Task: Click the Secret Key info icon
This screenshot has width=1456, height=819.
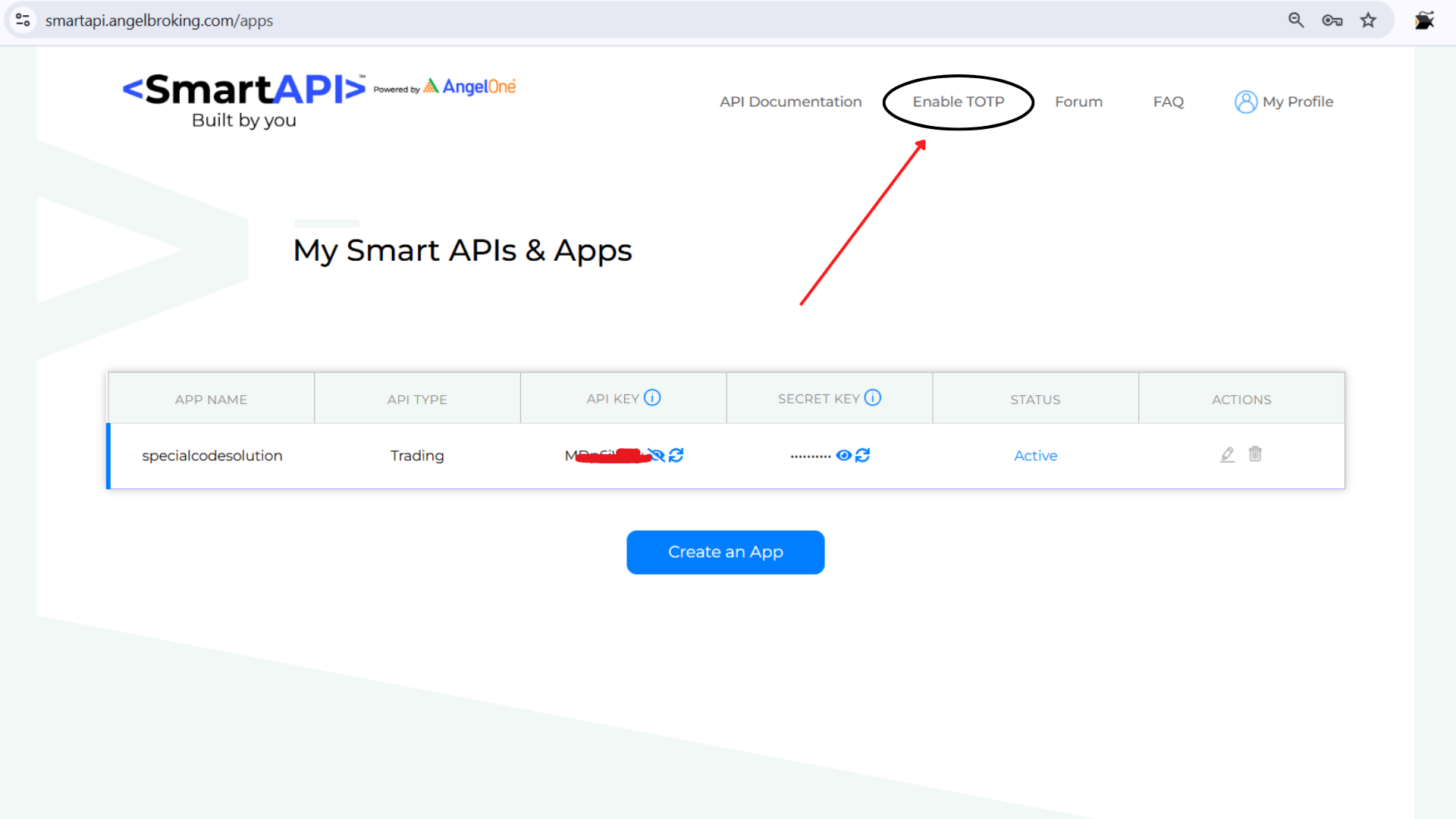Action: 873,397
